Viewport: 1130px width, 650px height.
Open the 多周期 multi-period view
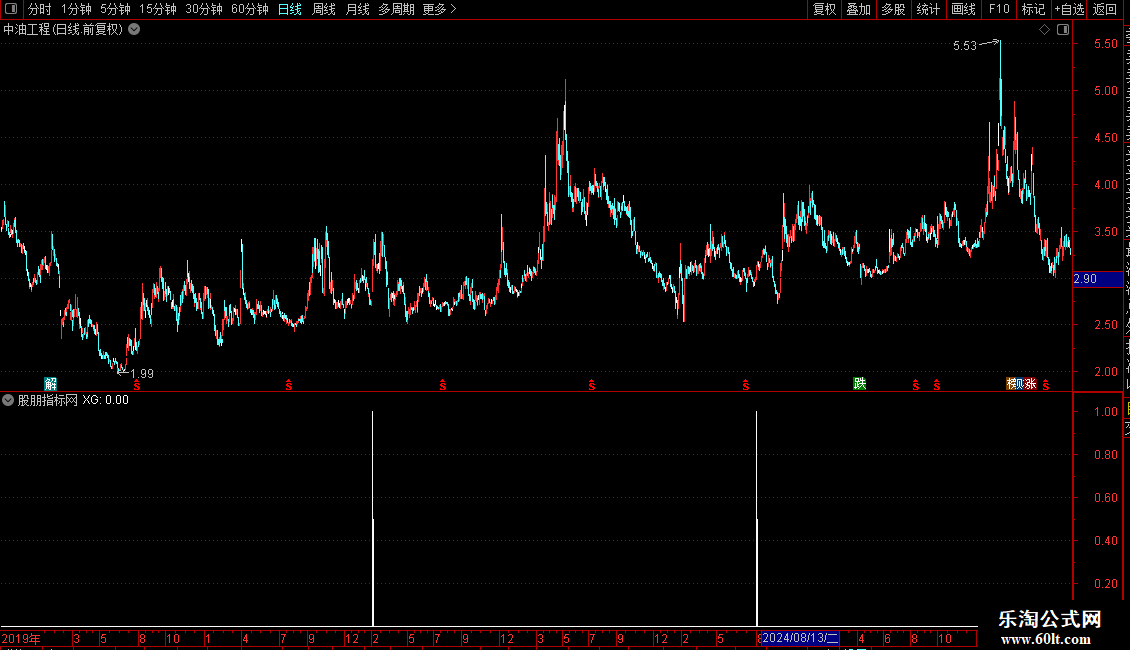[x=396, y=9]
